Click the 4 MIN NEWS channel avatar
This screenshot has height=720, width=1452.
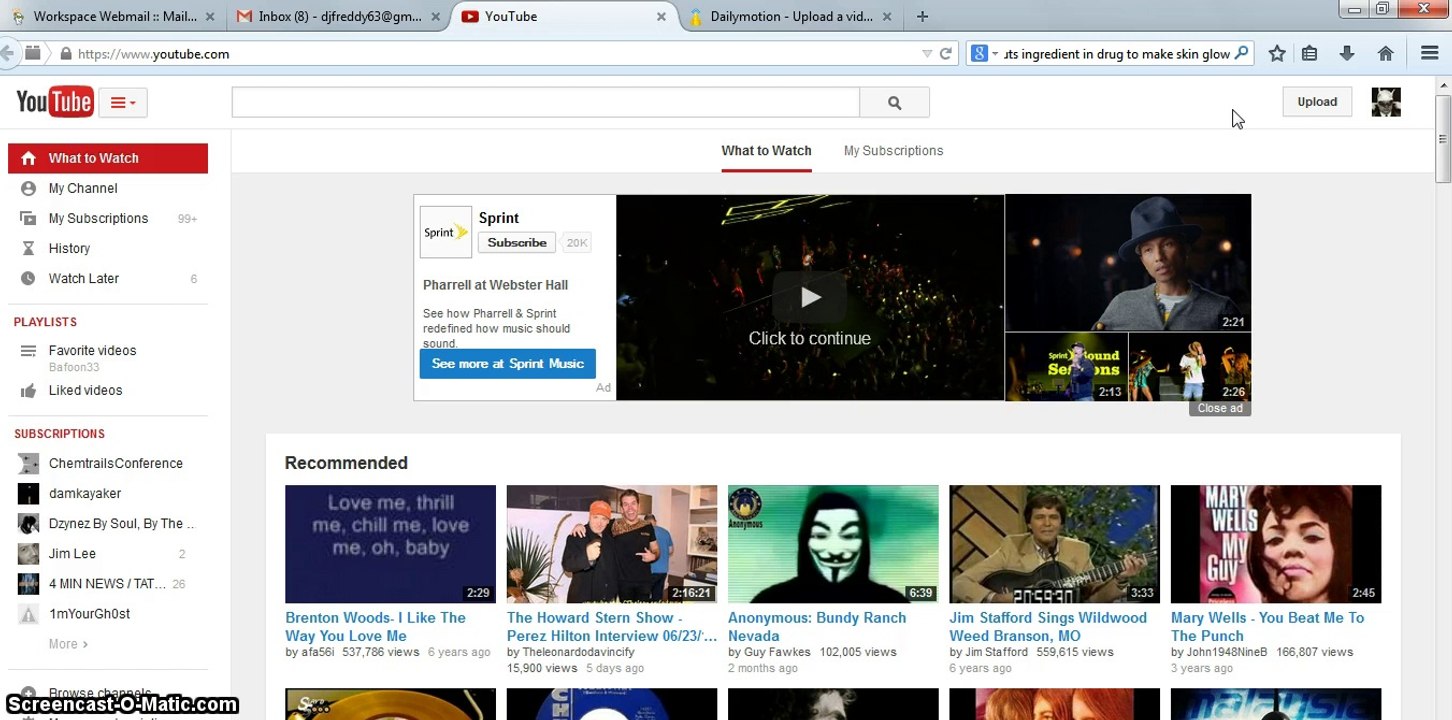coord(29,584)
